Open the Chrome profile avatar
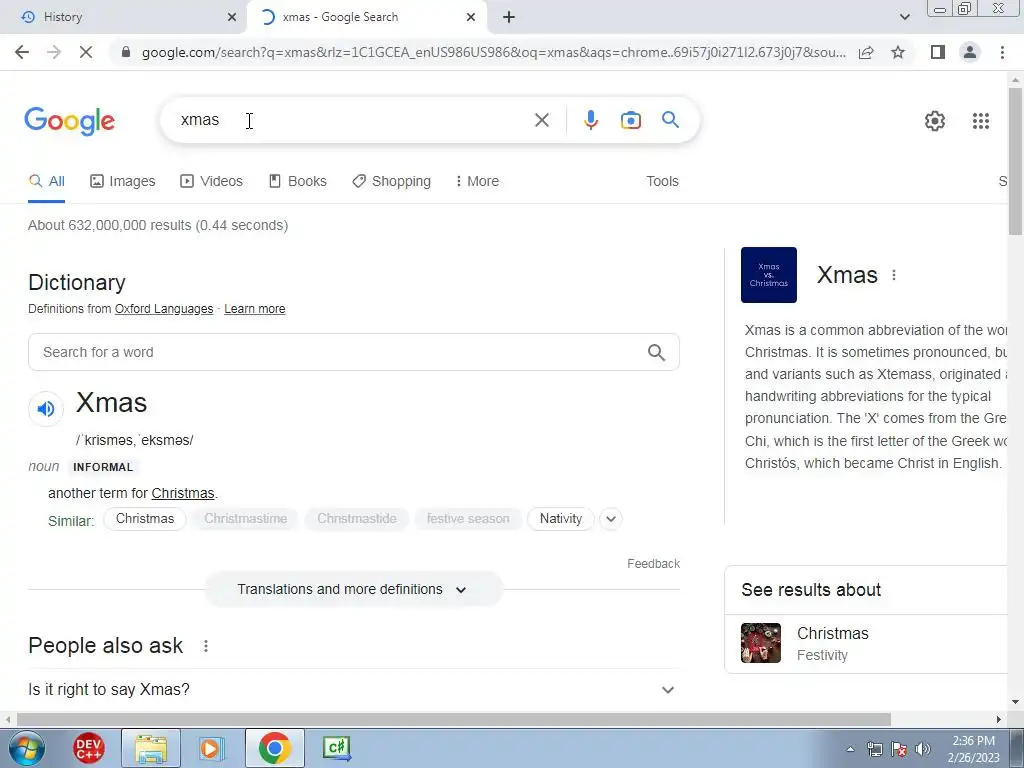Image resolution: width=1024 pixels, height=768 pixels. tap(970, 52)
